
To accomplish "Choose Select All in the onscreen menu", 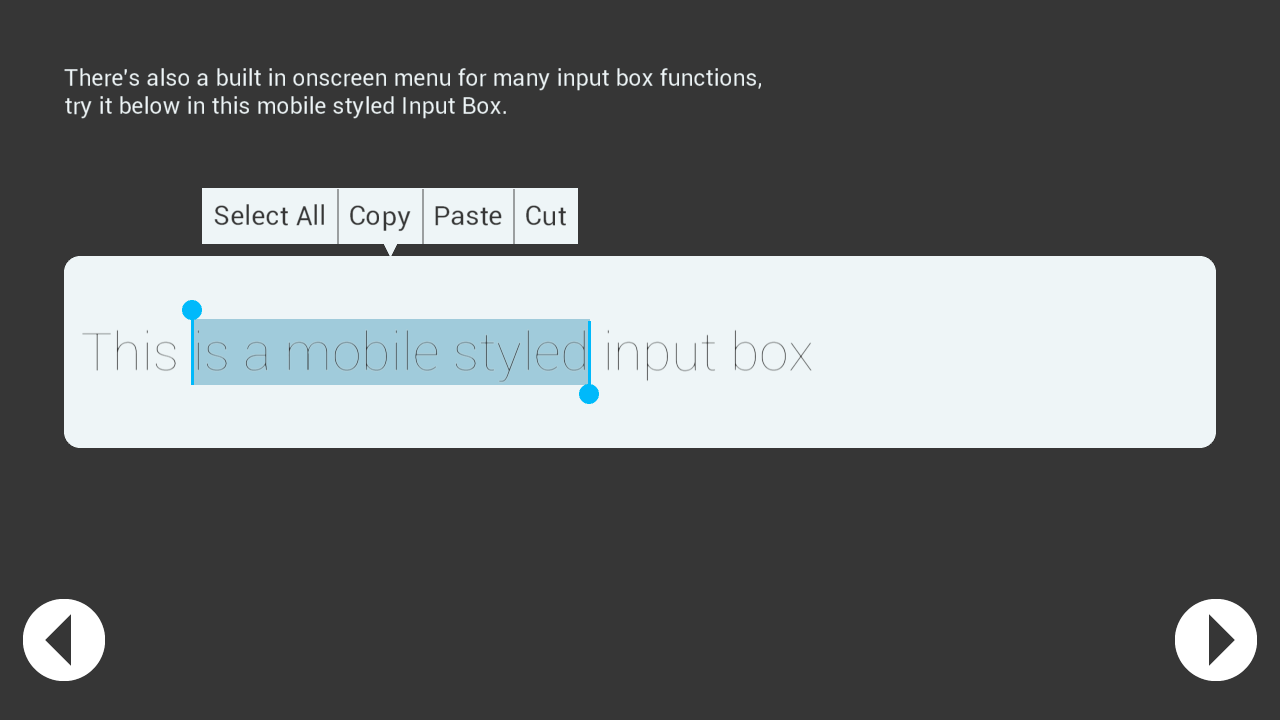I will point(270,216).
